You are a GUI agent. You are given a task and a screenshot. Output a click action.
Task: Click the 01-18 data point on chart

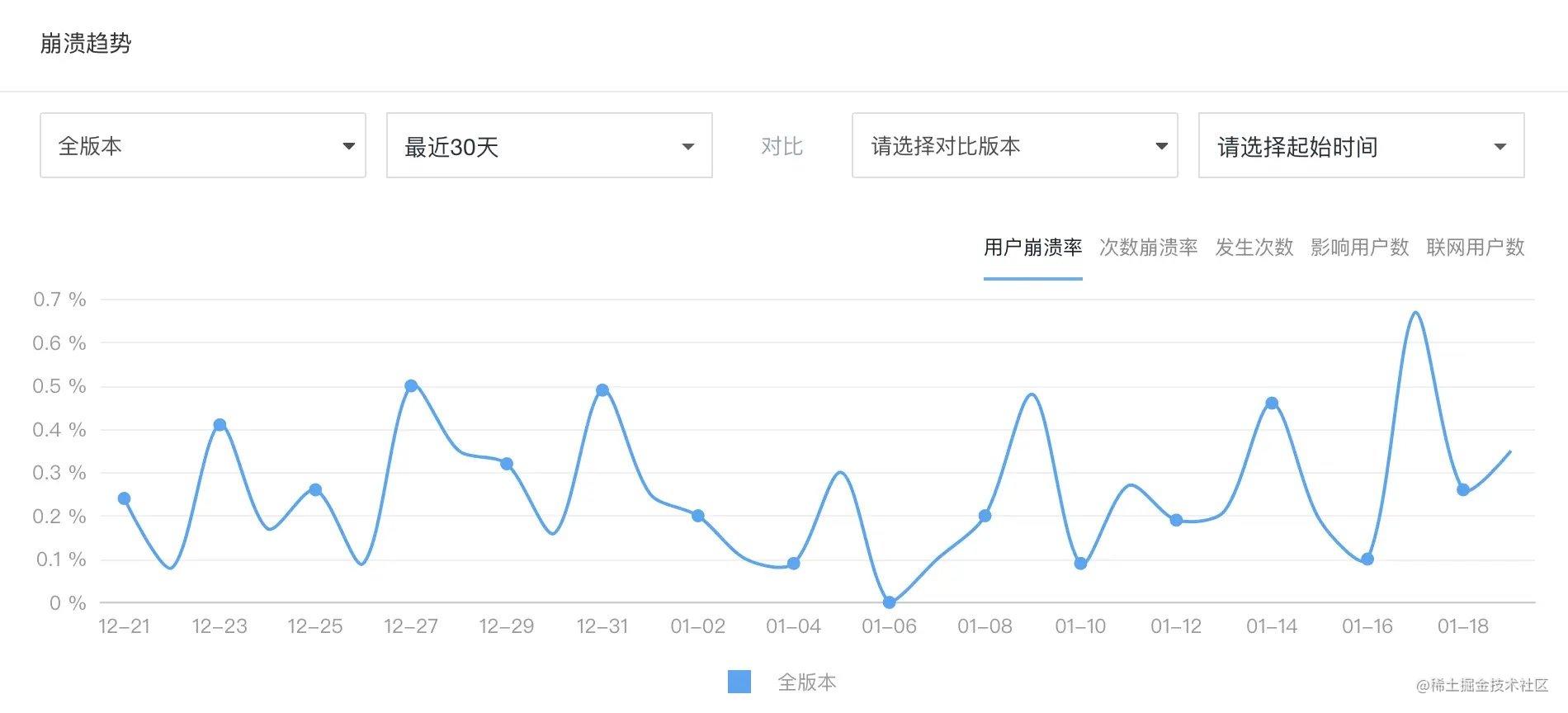pos(1463,489)
